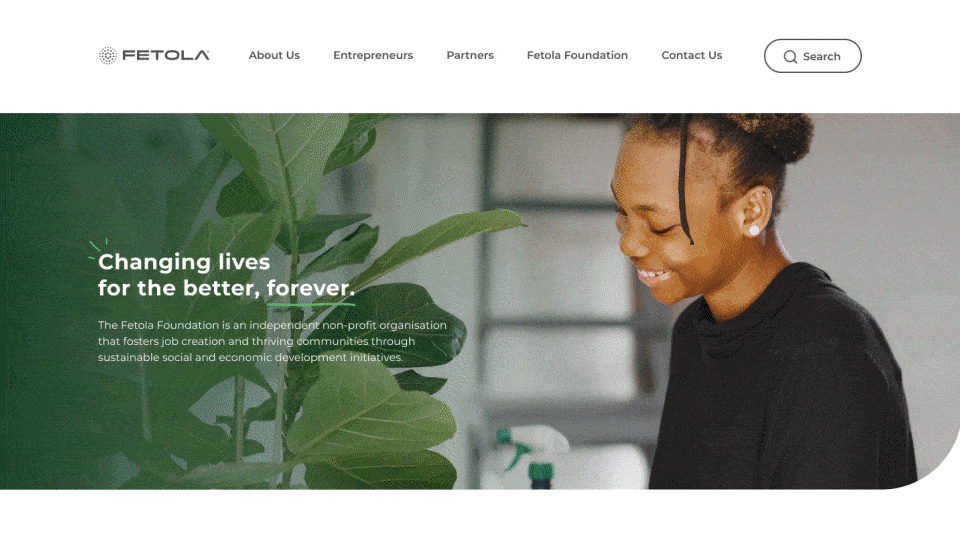Click the "for the better, forever." line
Viewport: 960px width, 540px height.
[x=226, y=288]
